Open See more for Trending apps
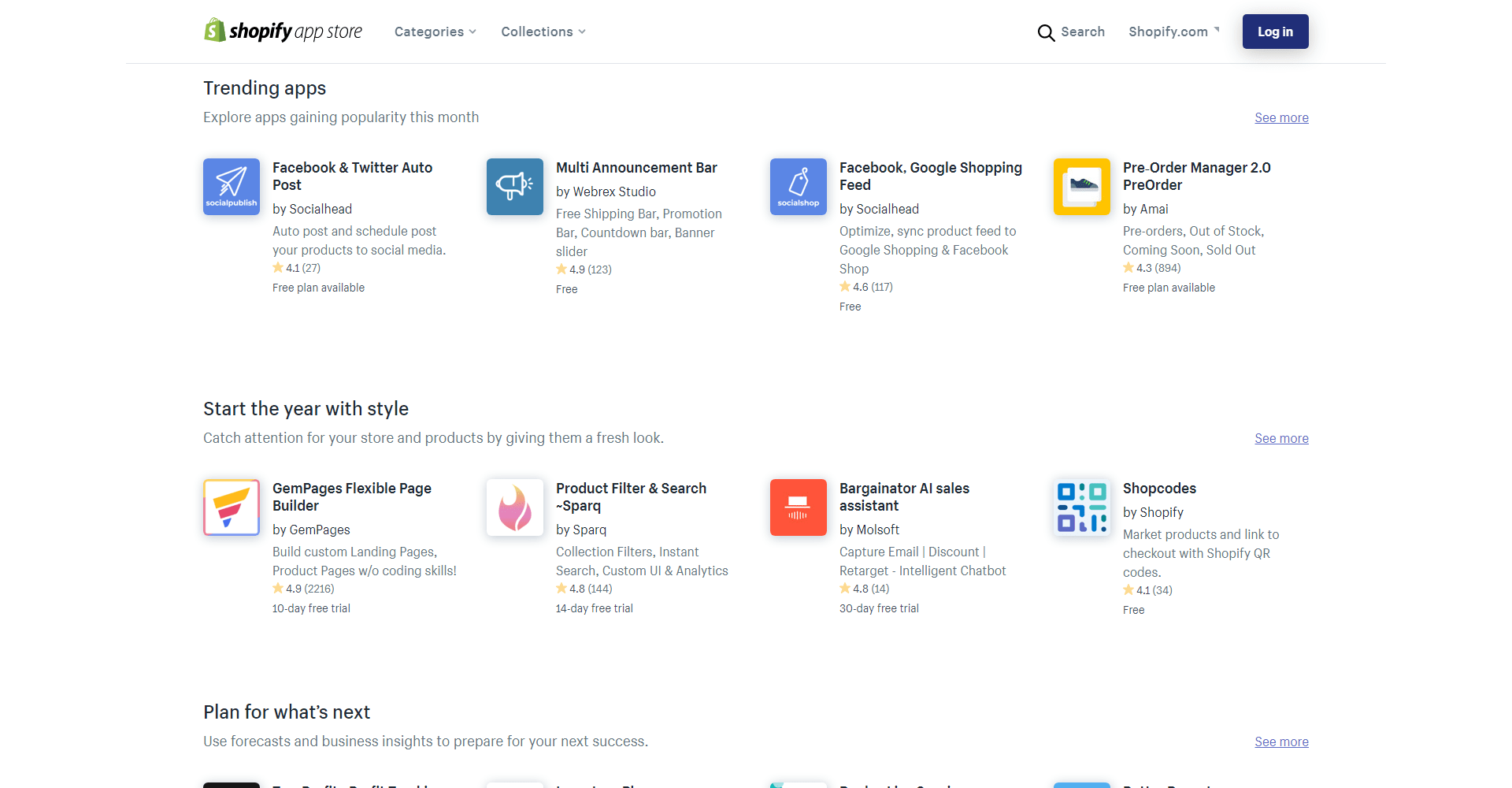The image size is (1512, 788). pos(1281,117)
